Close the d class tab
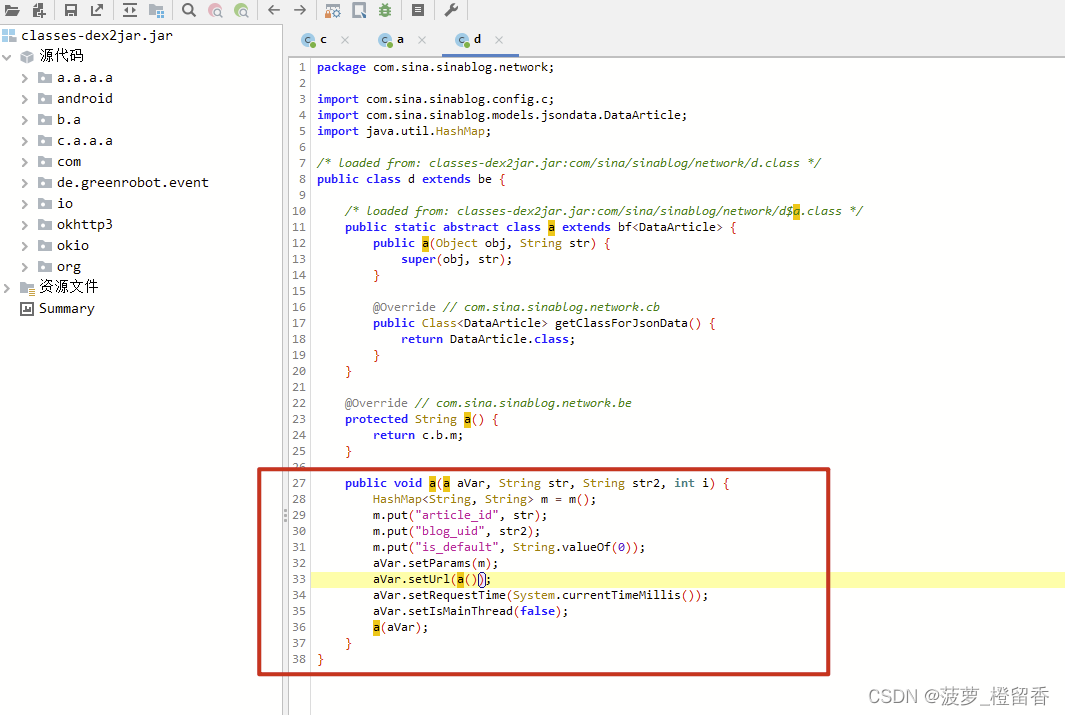The image size is (1065, 715). (499, 40)
